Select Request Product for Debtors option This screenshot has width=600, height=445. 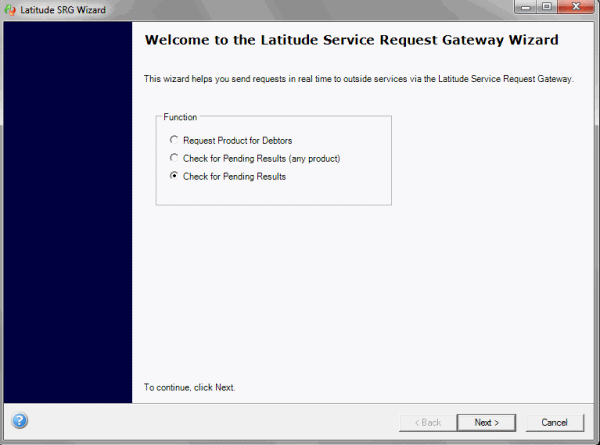click(231, 140)
